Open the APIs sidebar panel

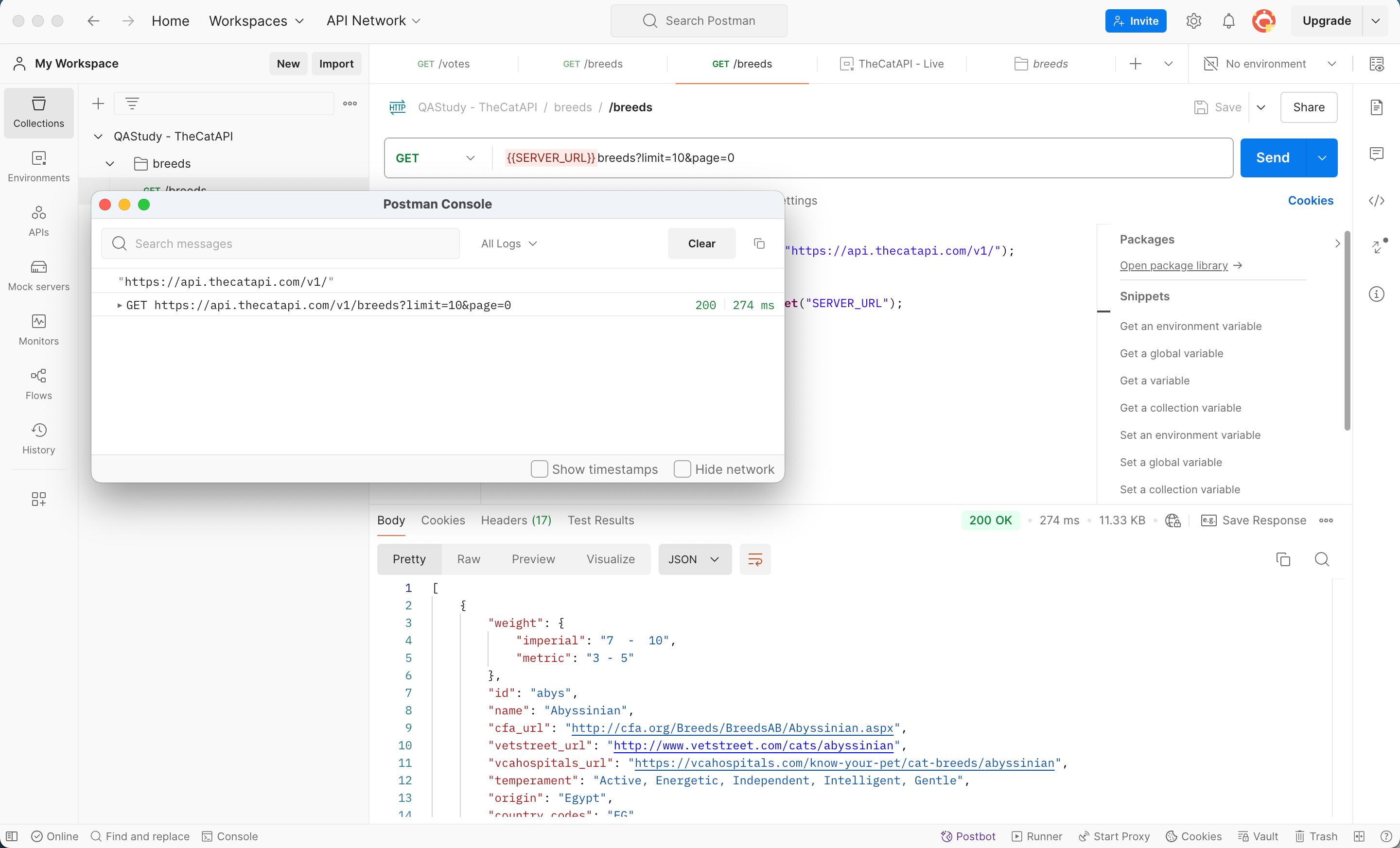[38, 222]
